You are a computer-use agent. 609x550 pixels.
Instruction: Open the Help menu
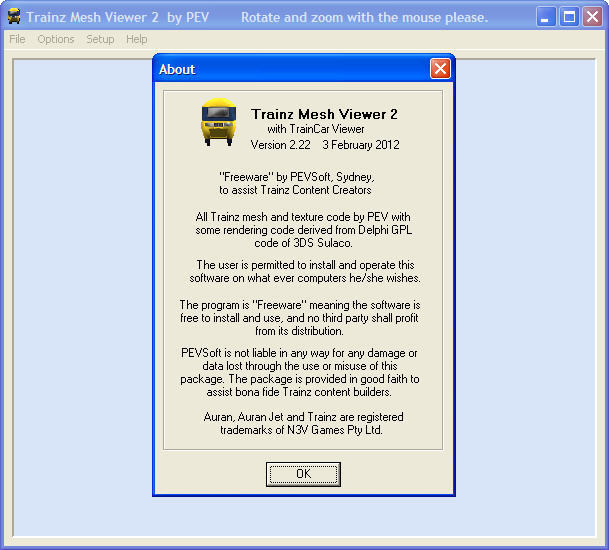click(137, 39)
